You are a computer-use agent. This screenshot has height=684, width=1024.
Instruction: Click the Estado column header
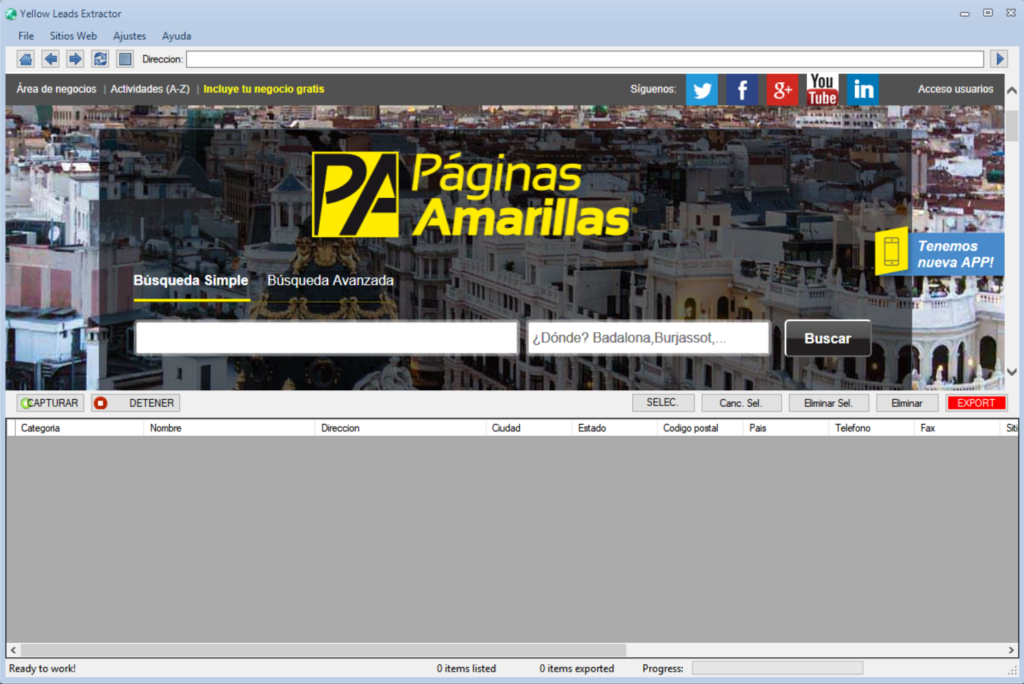pos(615,428)
